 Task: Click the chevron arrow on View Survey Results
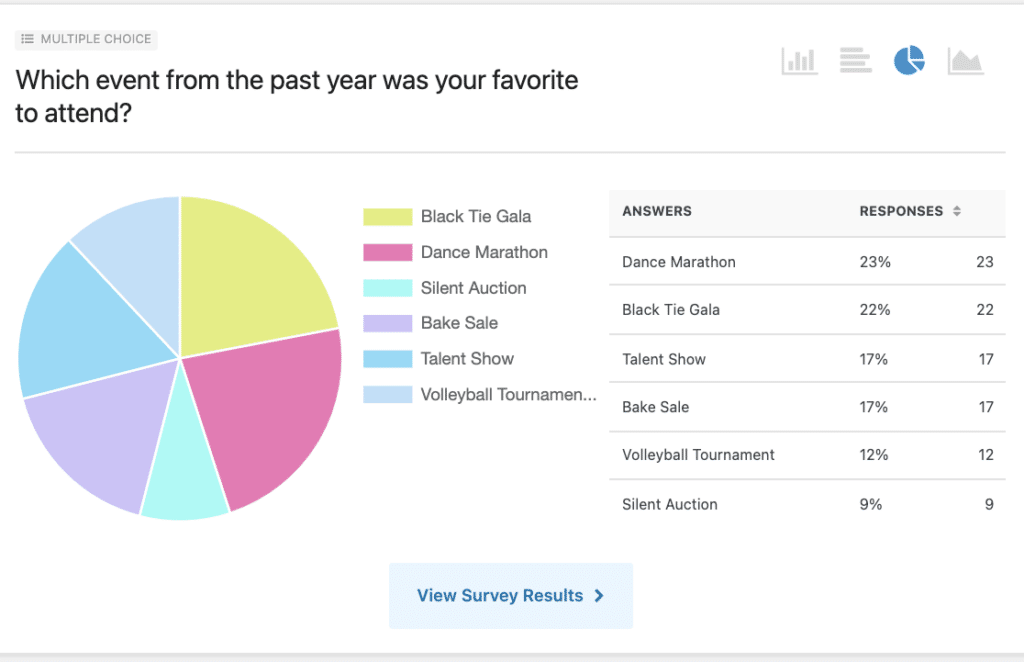click(599, 596)
